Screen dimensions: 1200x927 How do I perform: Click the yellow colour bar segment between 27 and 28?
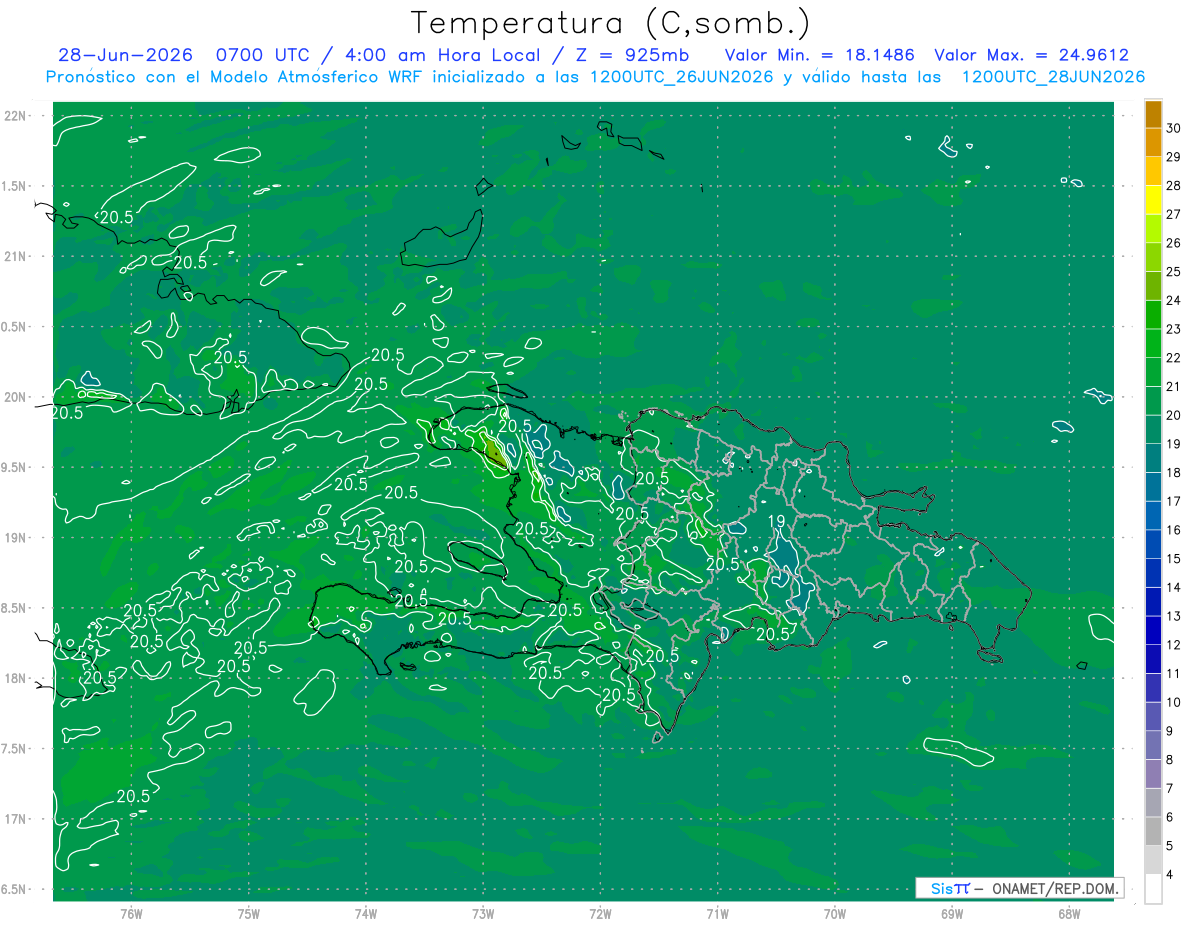(1153, 200)
